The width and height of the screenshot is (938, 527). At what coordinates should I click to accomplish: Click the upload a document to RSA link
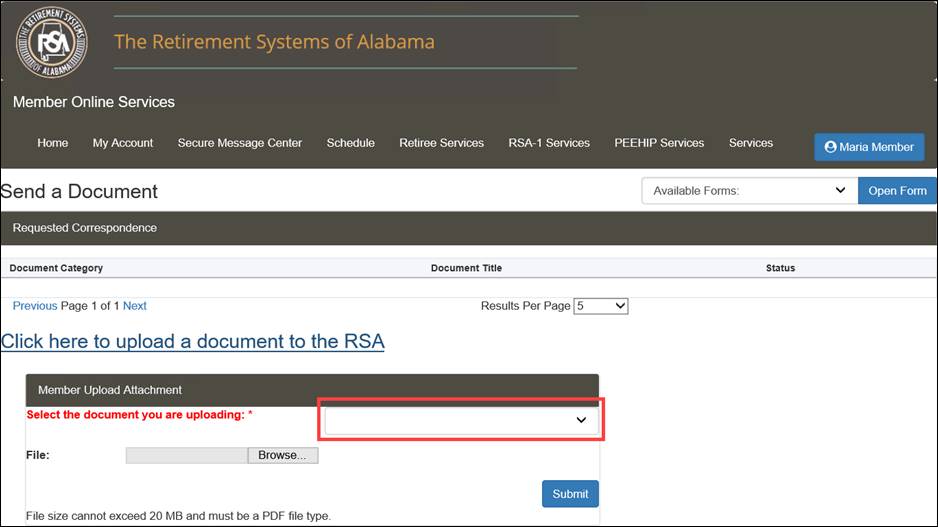pos(193,342)
